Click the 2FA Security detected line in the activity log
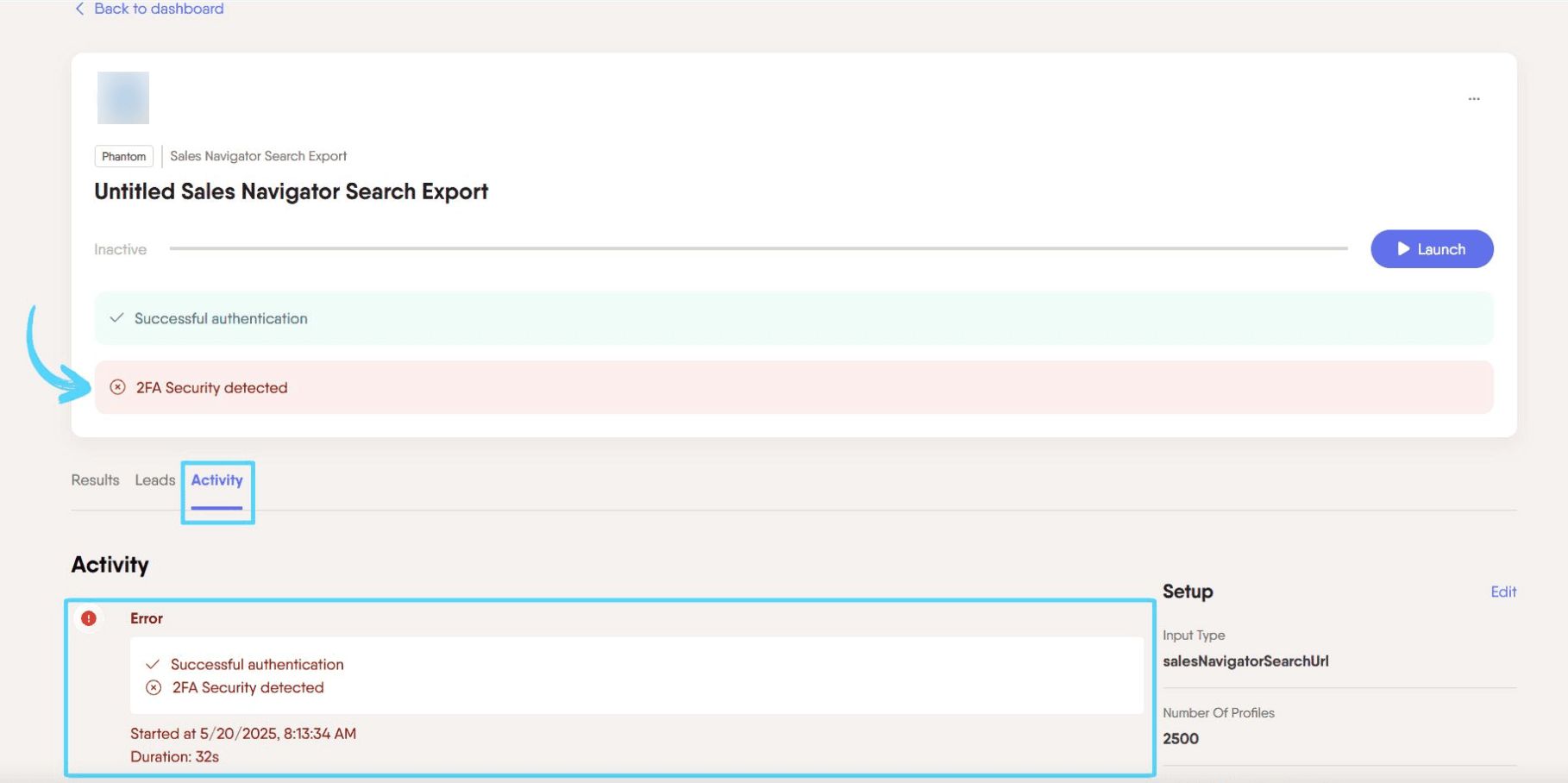The image size is (1568, 783). 248,687
